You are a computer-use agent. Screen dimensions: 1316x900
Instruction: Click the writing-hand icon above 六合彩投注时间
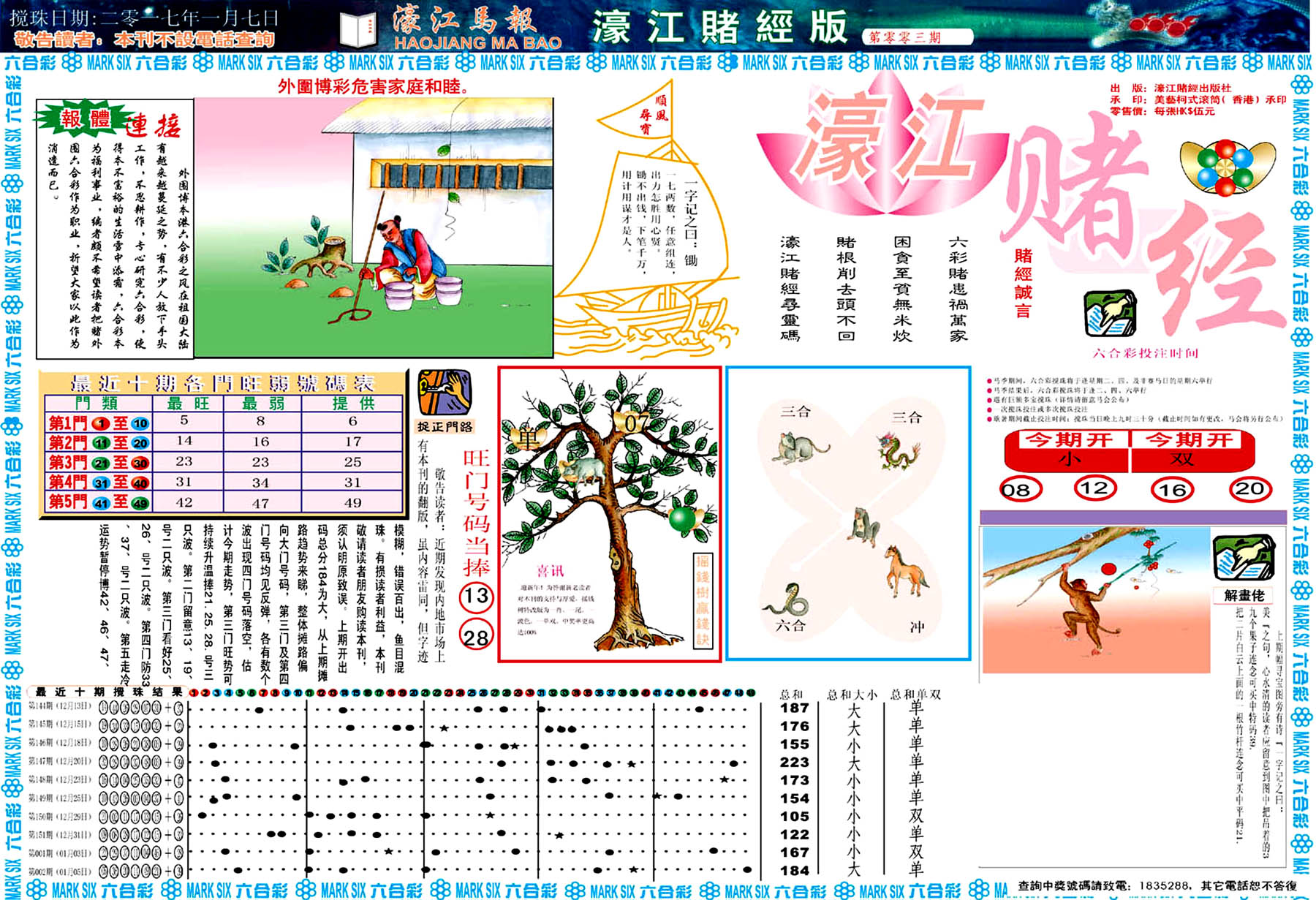coord(1111,314)
